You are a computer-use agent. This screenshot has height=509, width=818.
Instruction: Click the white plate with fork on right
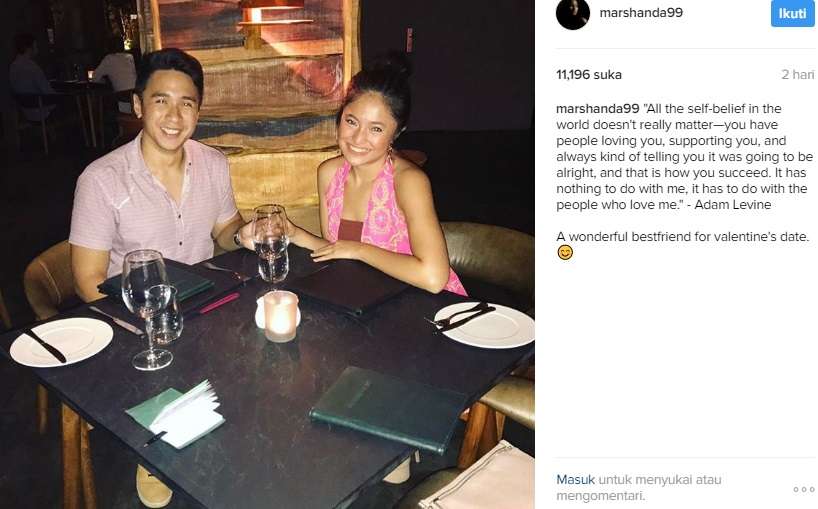483,325
